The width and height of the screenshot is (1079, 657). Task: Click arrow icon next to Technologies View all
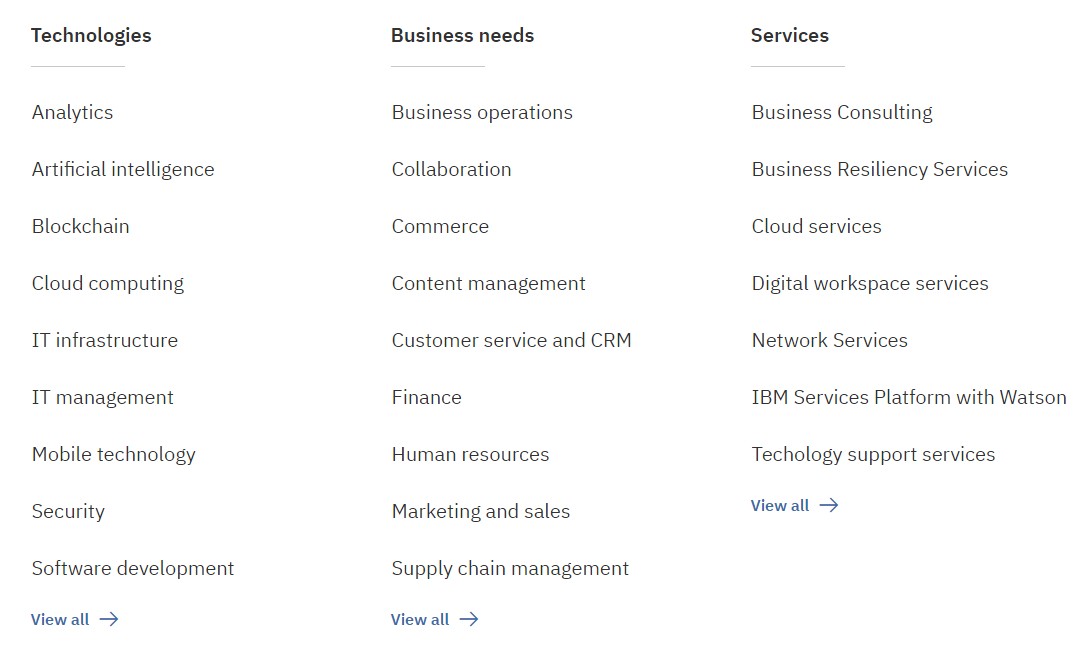click(109, 619)
